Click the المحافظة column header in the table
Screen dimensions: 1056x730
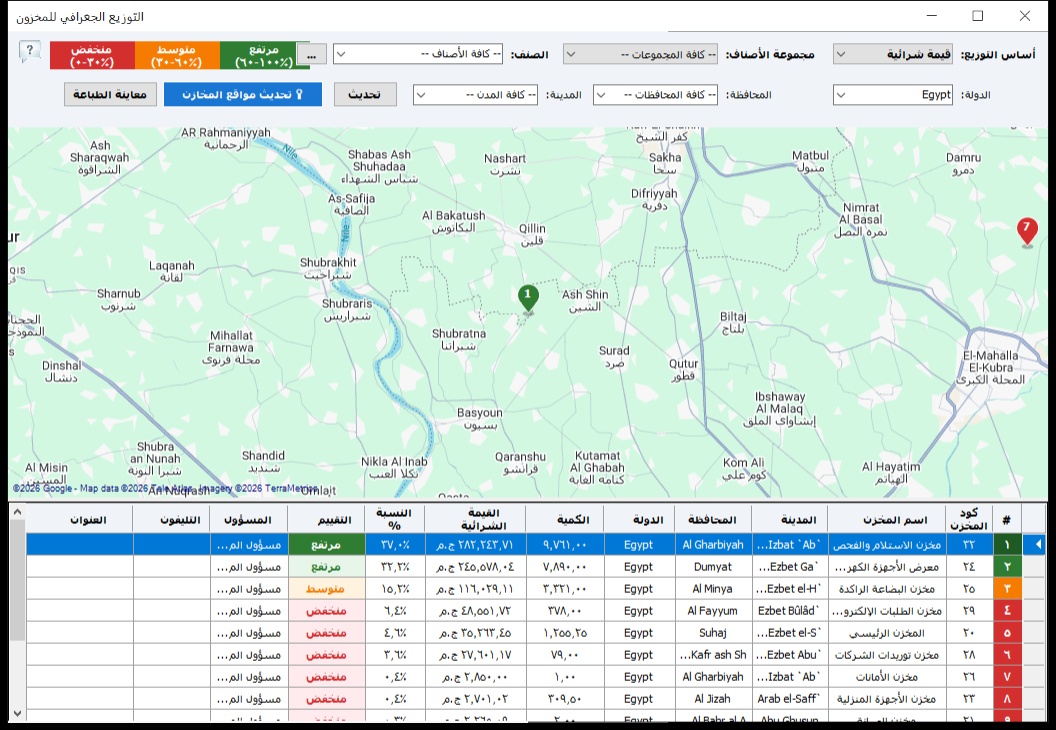[713, 520]
